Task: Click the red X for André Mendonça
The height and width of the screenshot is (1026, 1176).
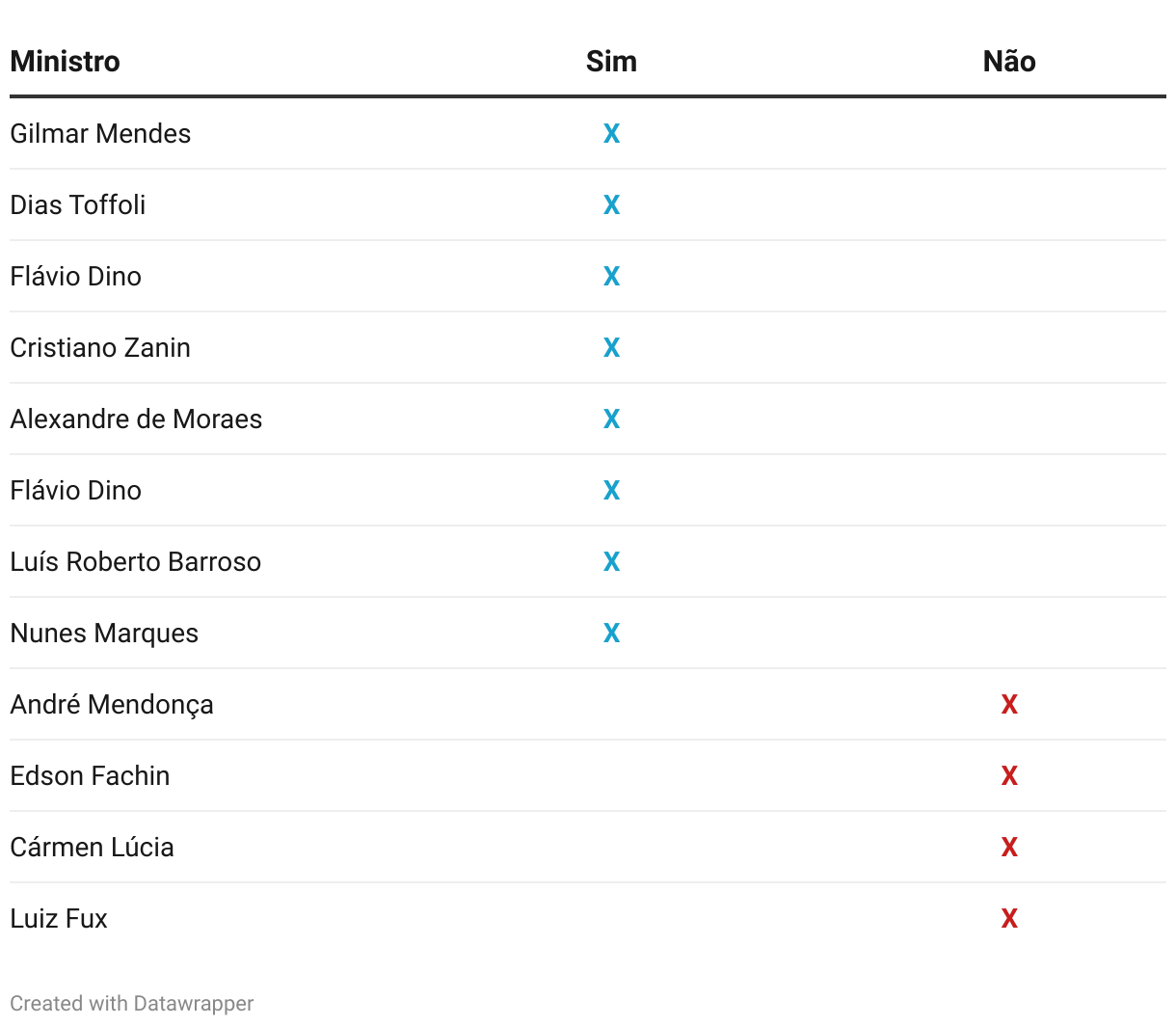Action: pyautogui.click(x=1009, y=705)
